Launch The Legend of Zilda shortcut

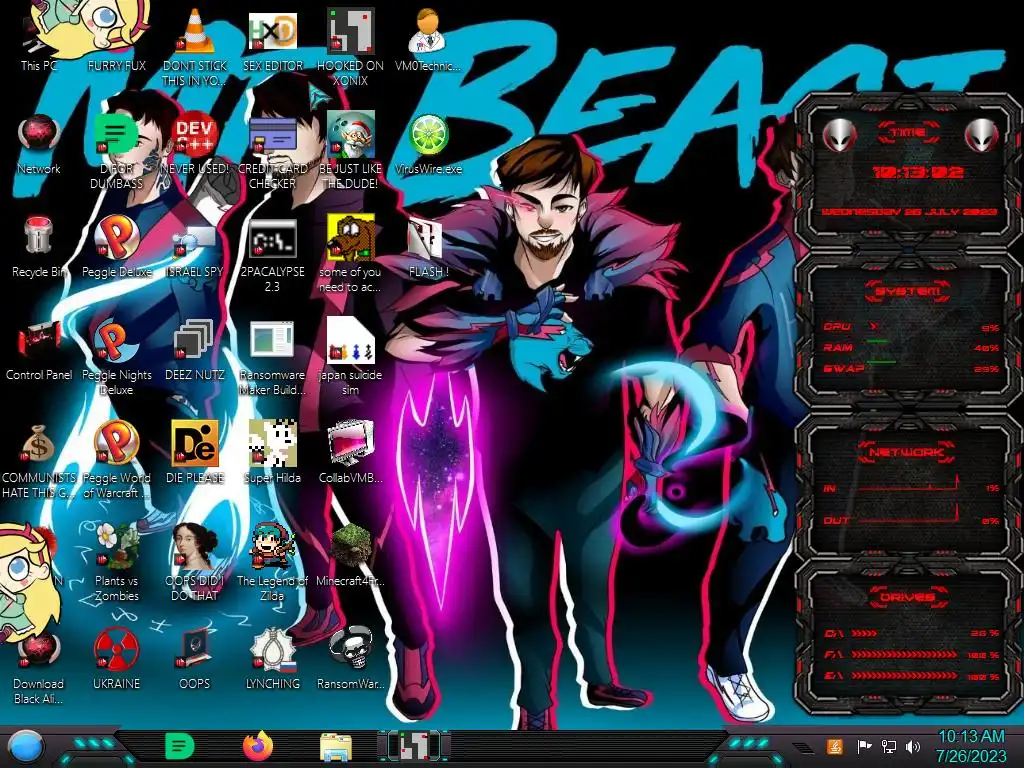pyautogui.click(x=272, y=563)
